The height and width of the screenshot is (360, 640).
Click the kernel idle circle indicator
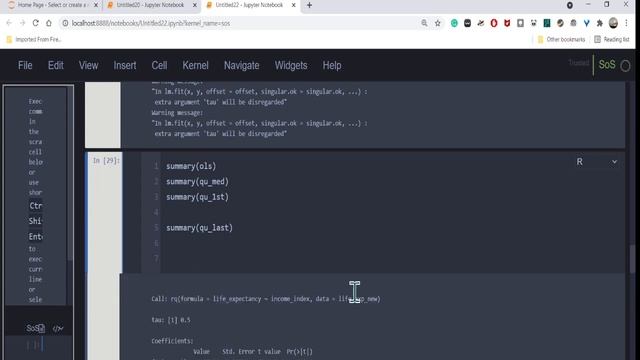click(625, 66)
